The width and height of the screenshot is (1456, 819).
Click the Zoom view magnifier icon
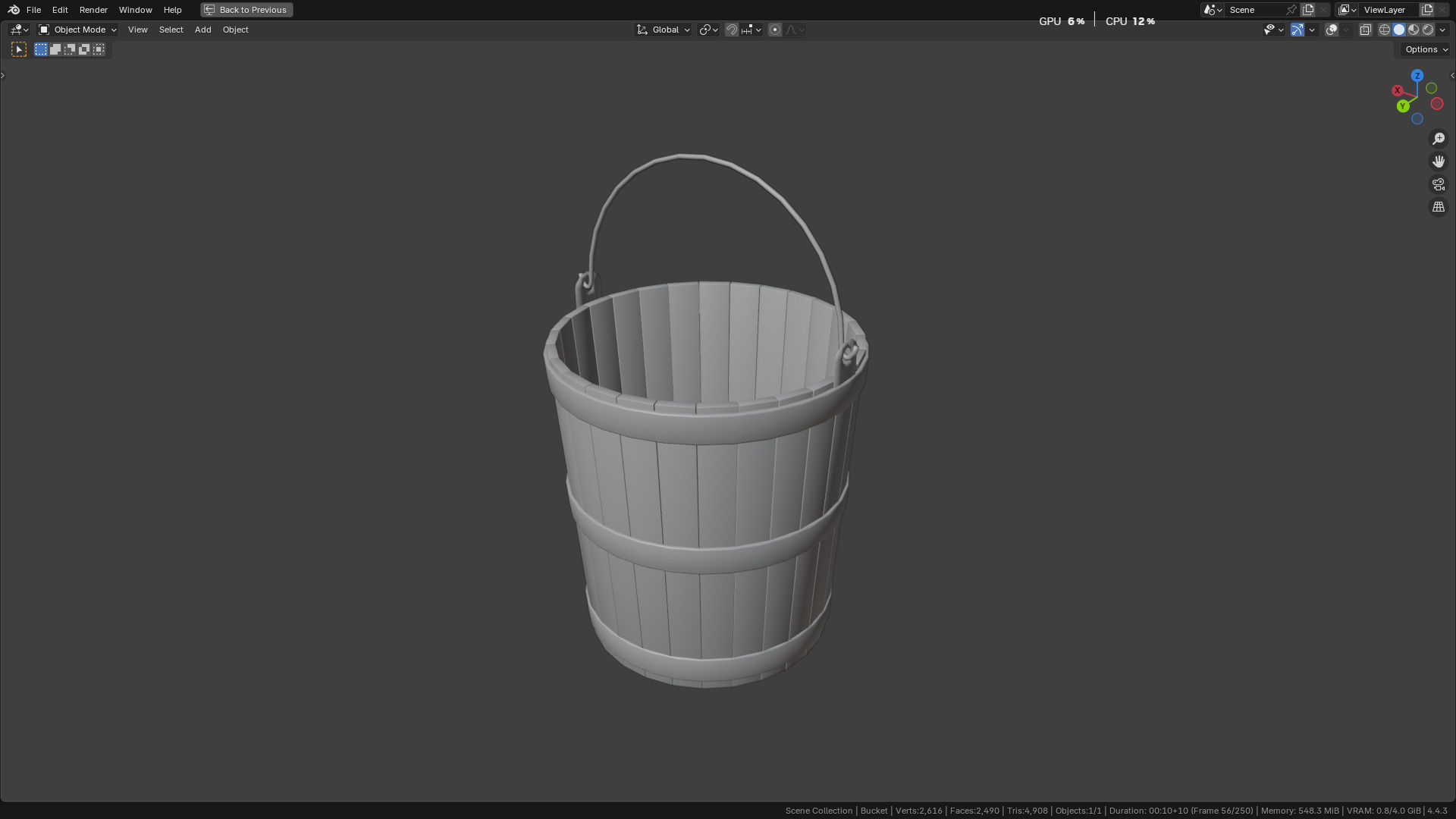[1439, 139]
